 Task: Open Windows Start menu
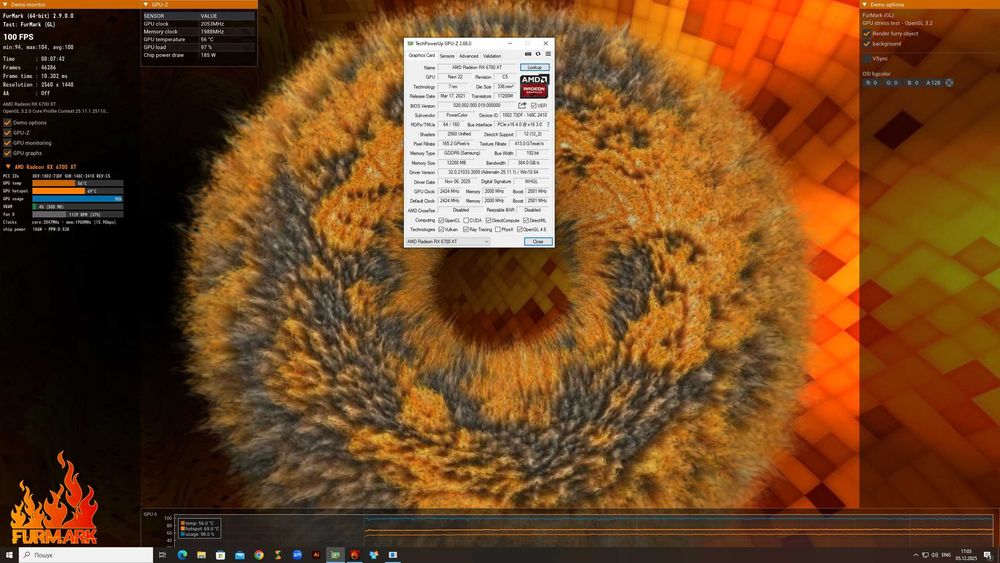pyautogui.click(x=9, y=555)
